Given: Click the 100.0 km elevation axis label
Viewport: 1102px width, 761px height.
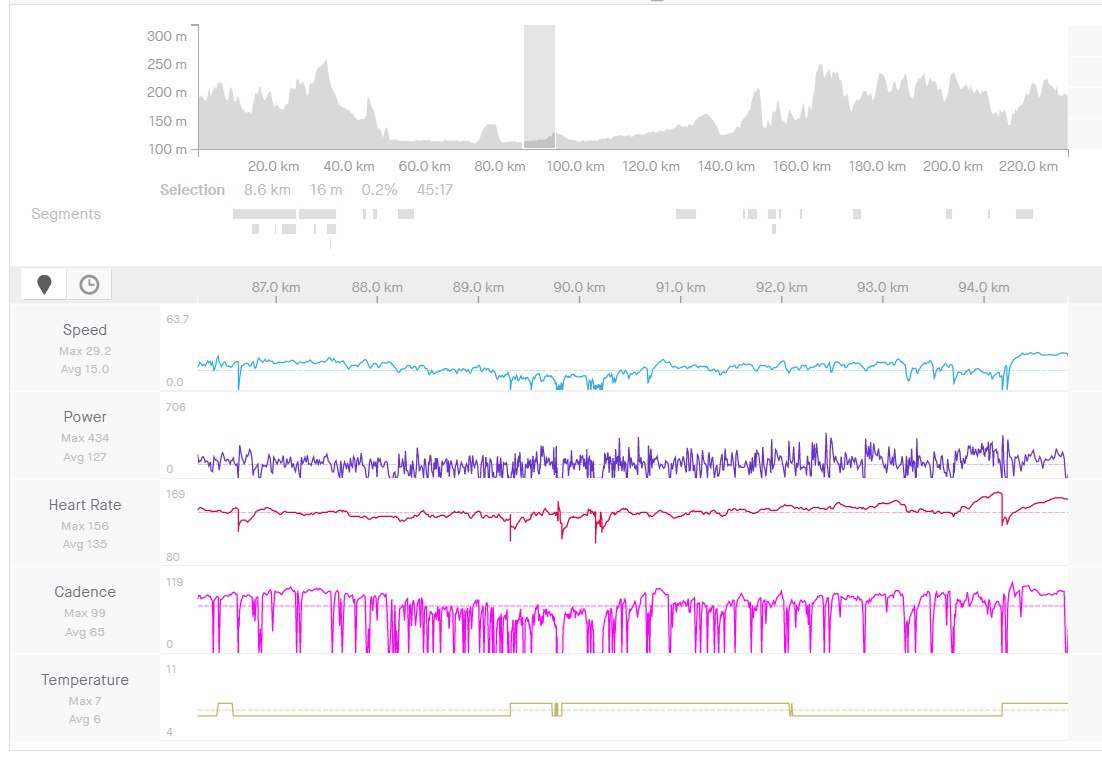Looking at the screenshot, I should coord(576,167).
